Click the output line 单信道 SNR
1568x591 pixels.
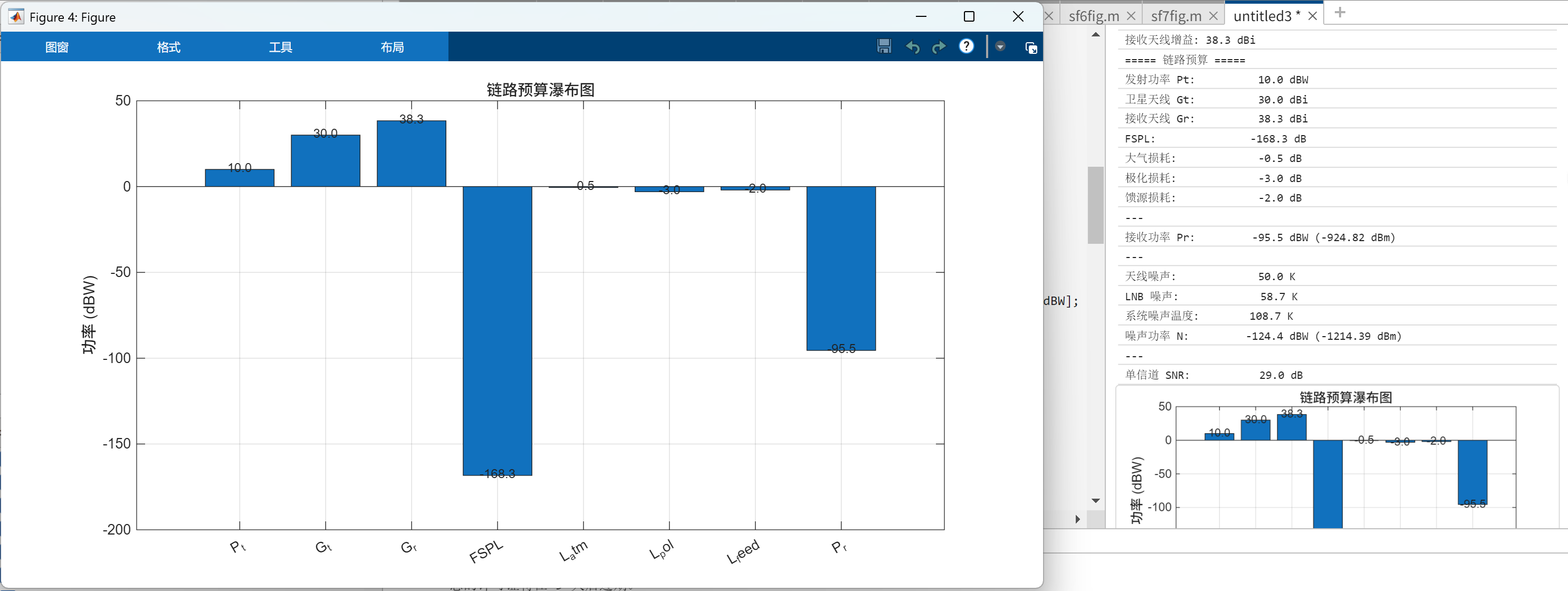pyautogui.click(x=1338, y=375)
